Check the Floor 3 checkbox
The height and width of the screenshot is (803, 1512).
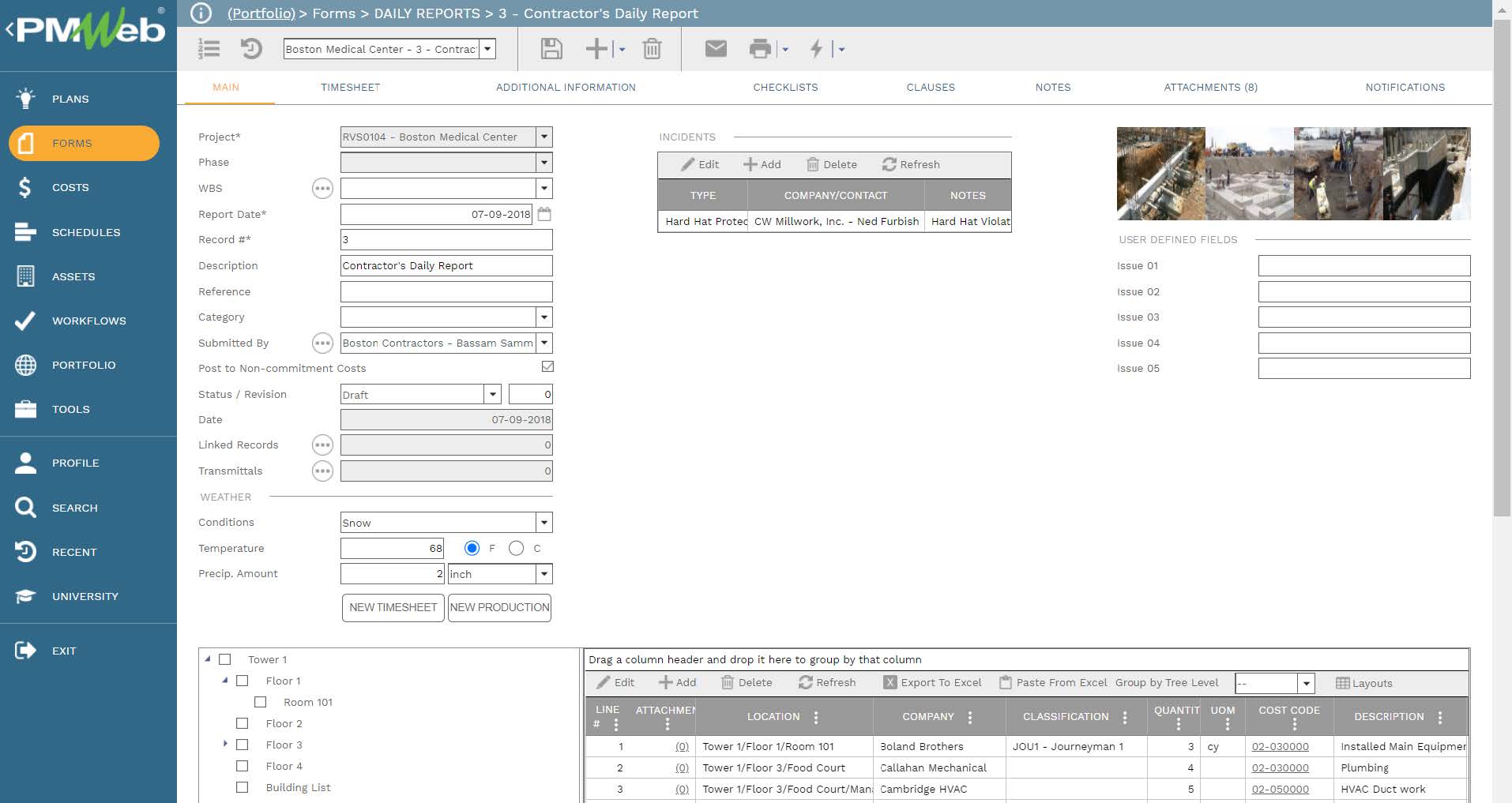point(243,745)
